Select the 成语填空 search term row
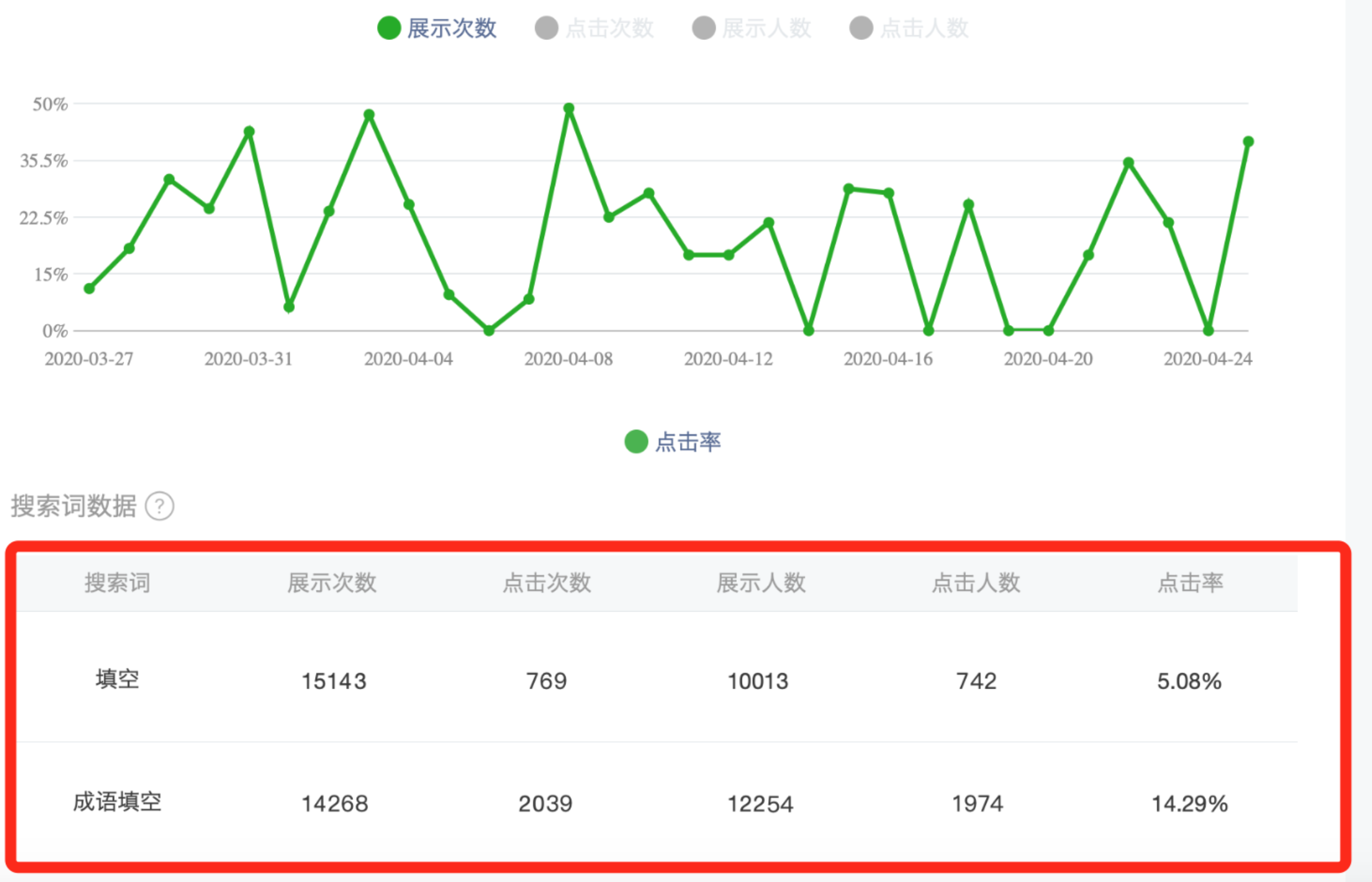Viewport: 1372px width, 882px height. coord(118,802)
